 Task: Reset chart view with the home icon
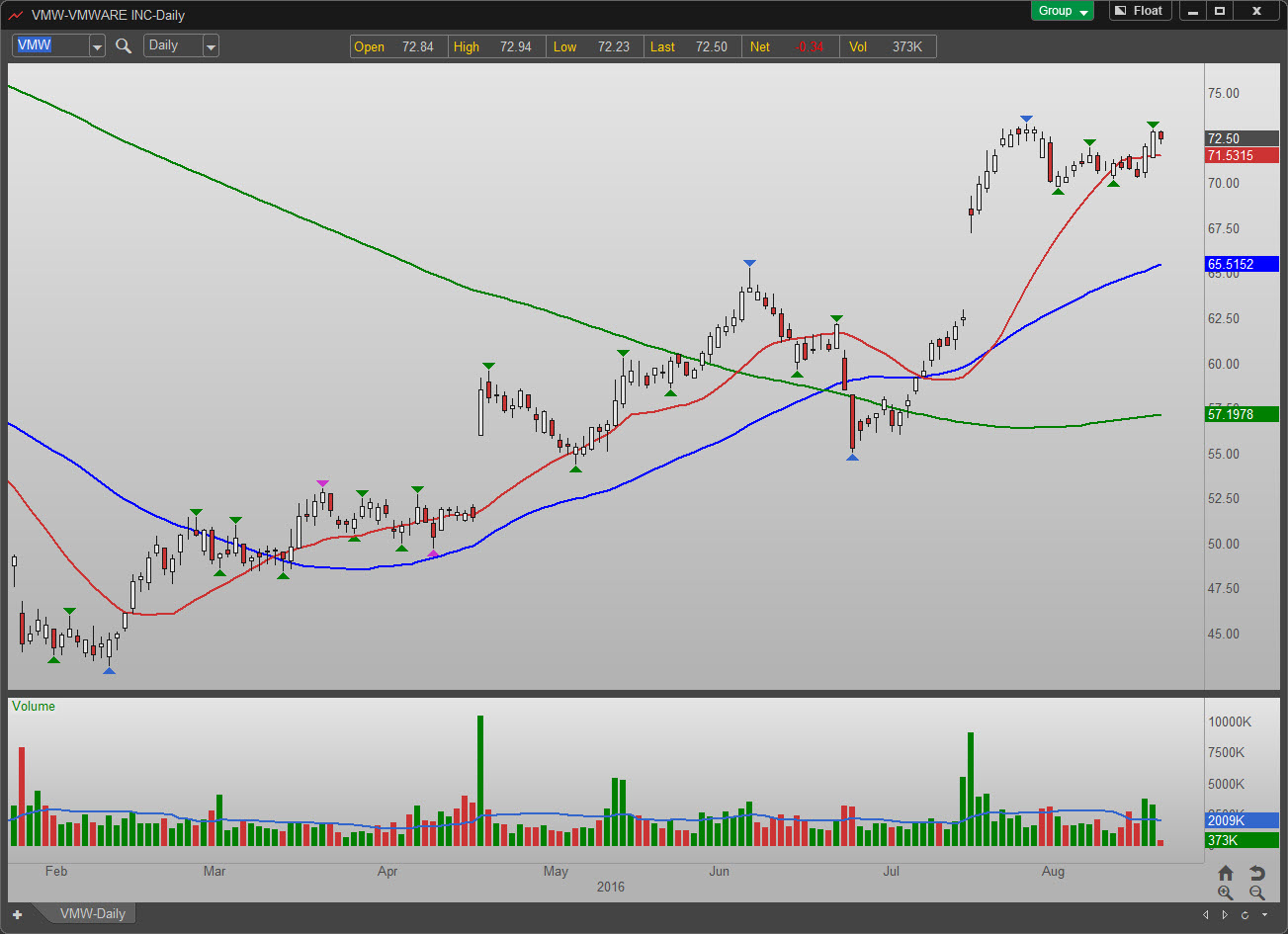pyautogui.click(x=1226, y=873)
